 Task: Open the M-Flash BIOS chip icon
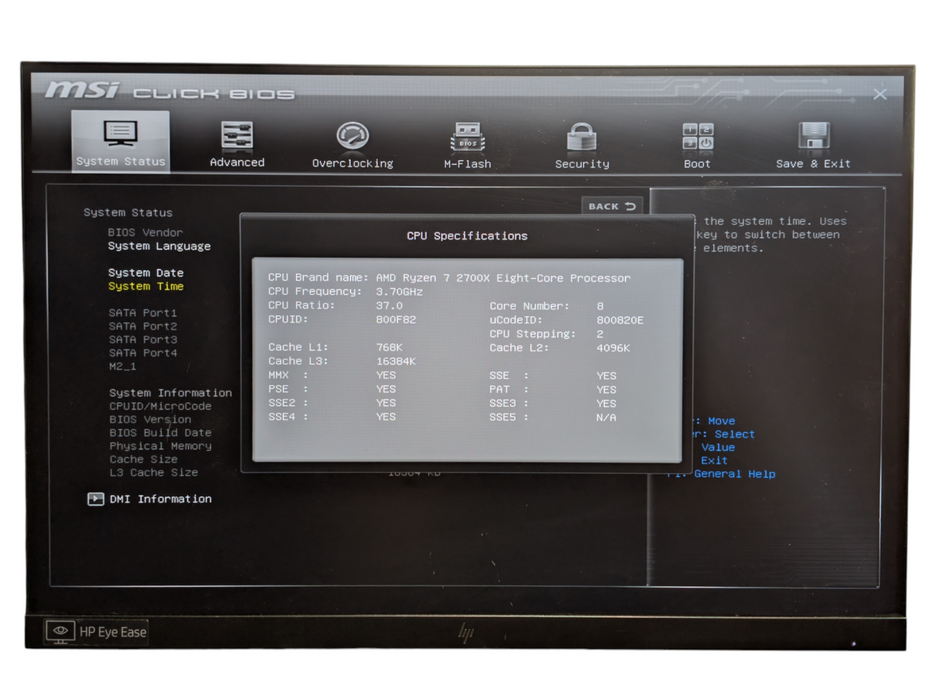pyautogui.click(x=467, y=136)
